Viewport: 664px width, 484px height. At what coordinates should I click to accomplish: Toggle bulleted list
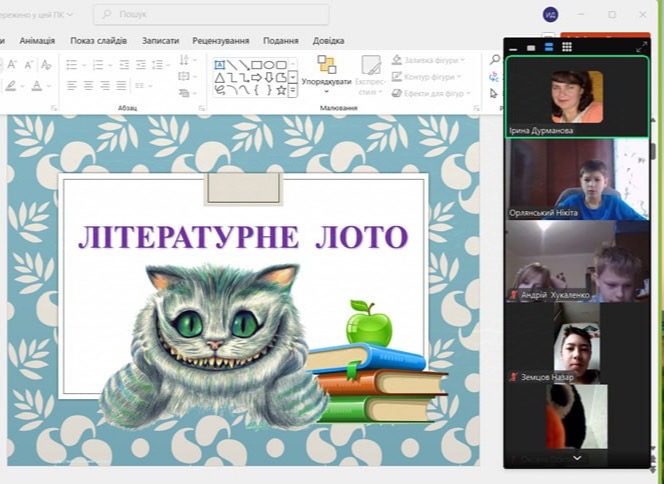click(72, 65)
